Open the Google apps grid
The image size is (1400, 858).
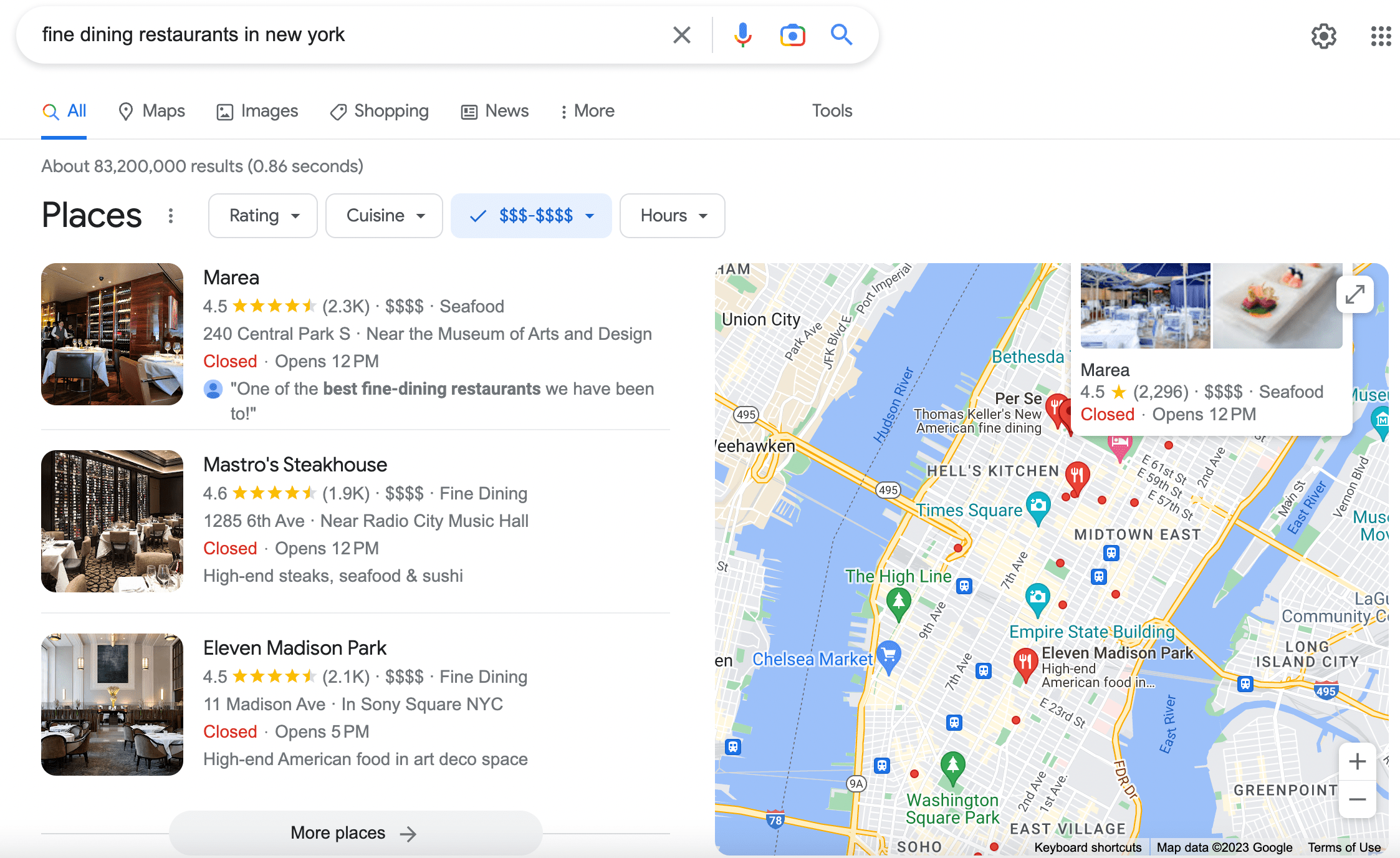click(x=1381, y=36)
